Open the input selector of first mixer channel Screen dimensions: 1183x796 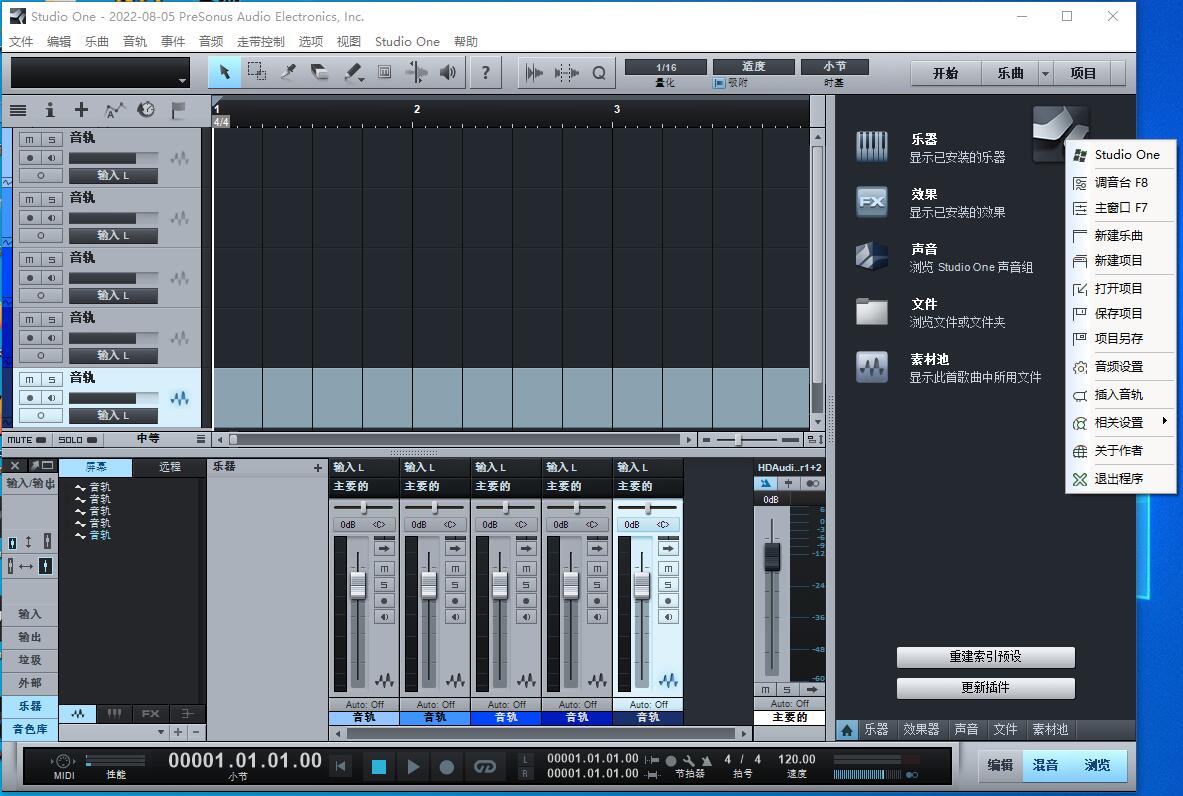(364, 468)
